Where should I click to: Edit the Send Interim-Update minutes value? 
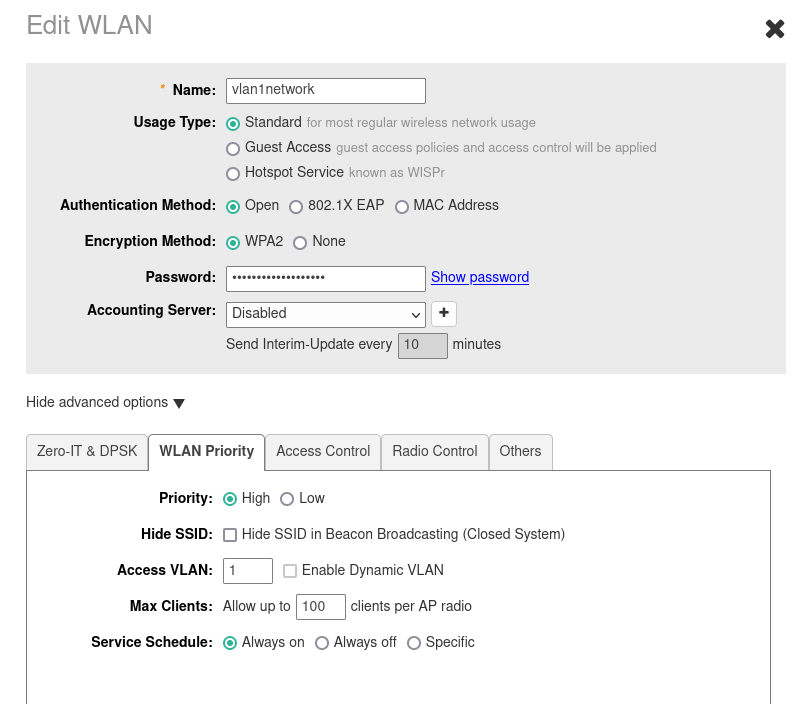[x=422, y=345]
